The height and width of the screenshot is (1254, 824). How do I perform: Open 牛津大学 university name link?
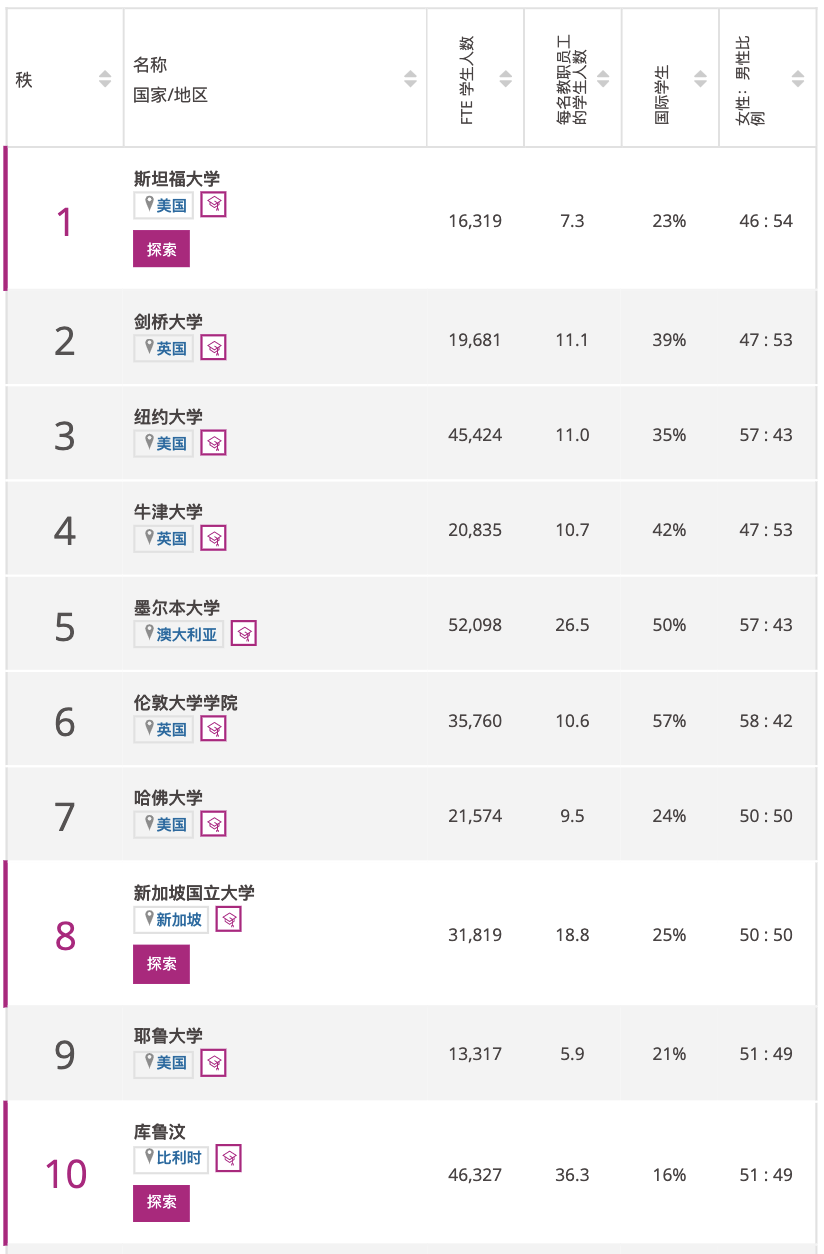168,511
